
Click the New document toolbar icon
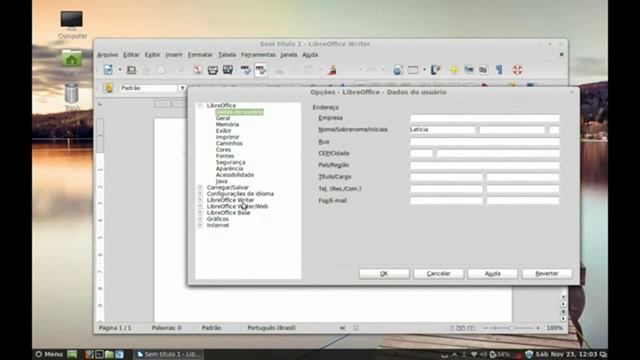[108, 70]
